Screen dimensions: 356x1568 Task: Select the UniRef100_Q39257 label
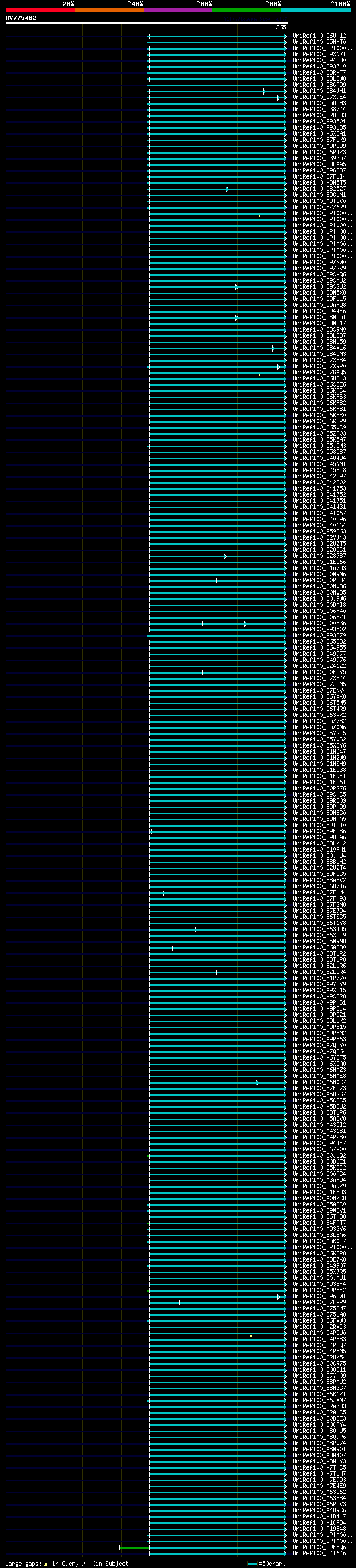click(319, 159)
